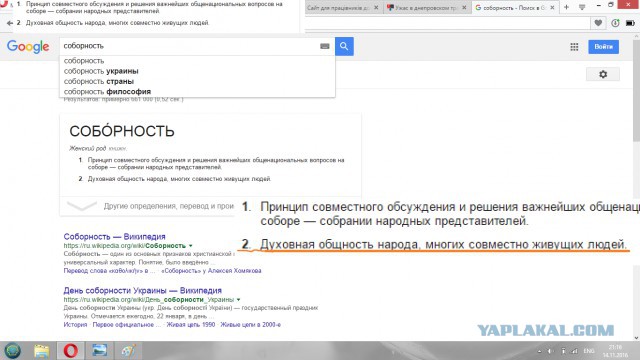Open dropdown arrow after ru.wikipedia.org/wiki/Соборность URL

click(x=190, y=246)
